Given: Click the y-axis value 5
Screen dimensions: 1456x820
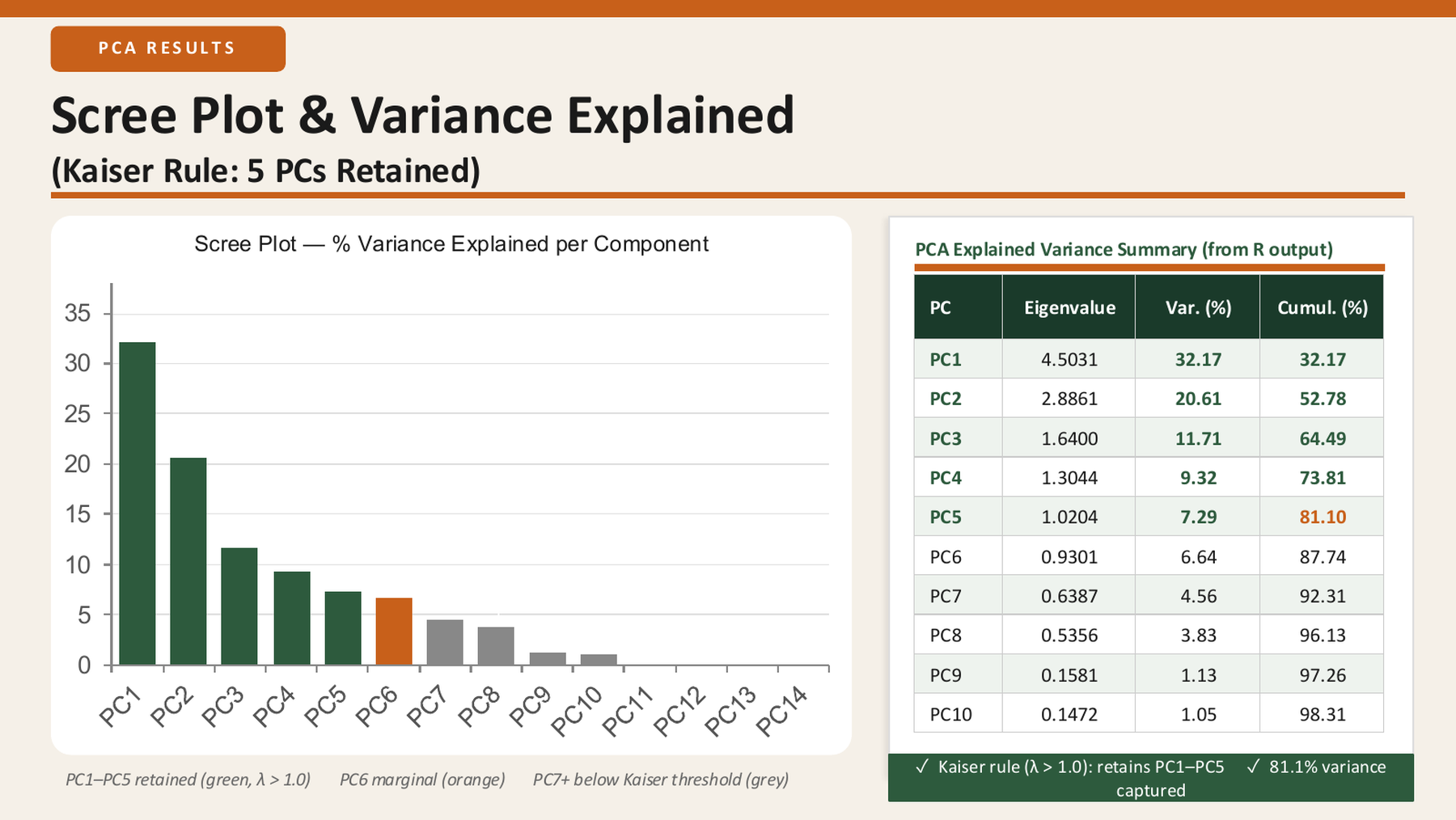Looking at the screenshot, I should 84,615.
